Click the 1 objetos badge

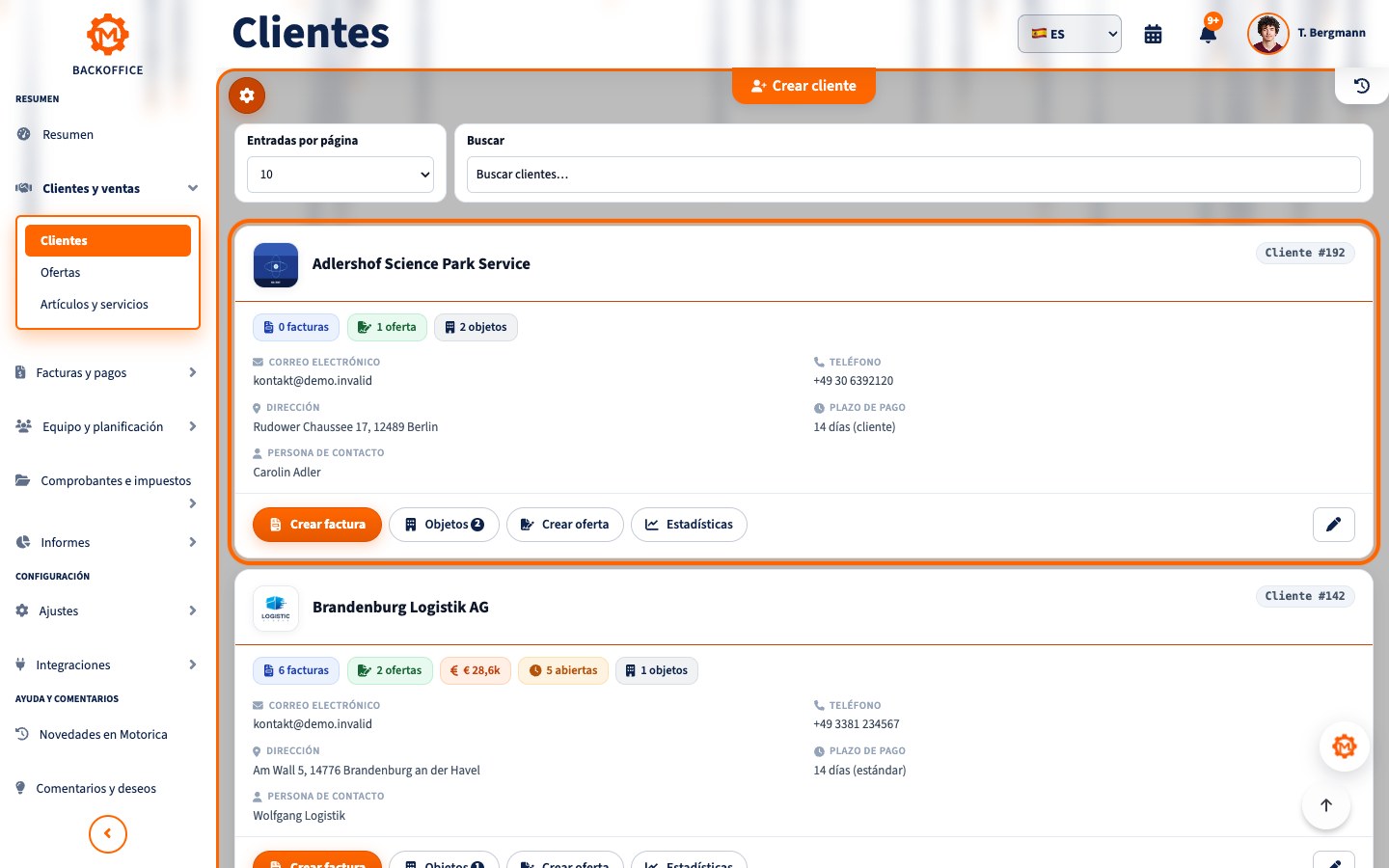pyautogui.click(x=657, y=671)
